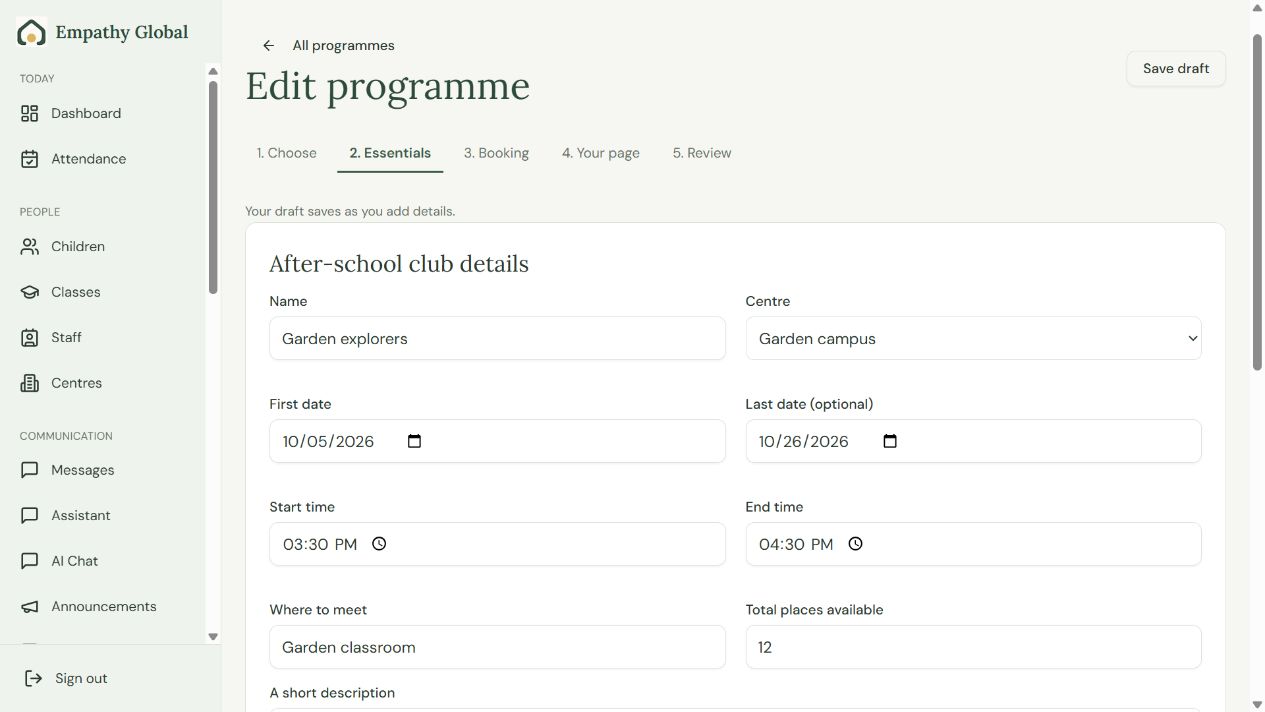Open the Attendance sidebar label

(89, 159)
